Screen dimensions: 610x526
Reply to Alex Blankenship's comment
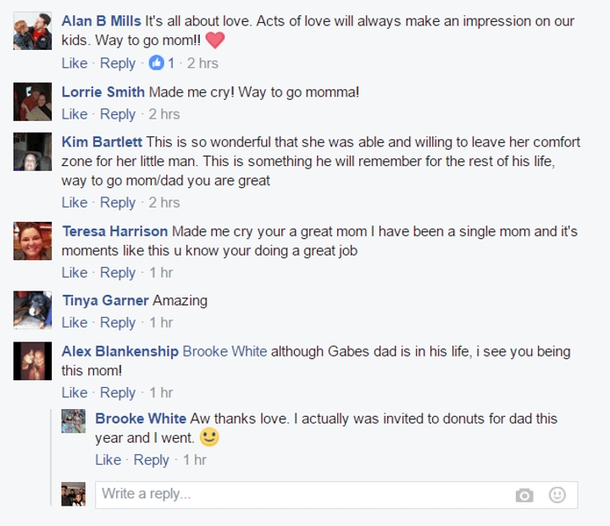click(x=118, y=392)
